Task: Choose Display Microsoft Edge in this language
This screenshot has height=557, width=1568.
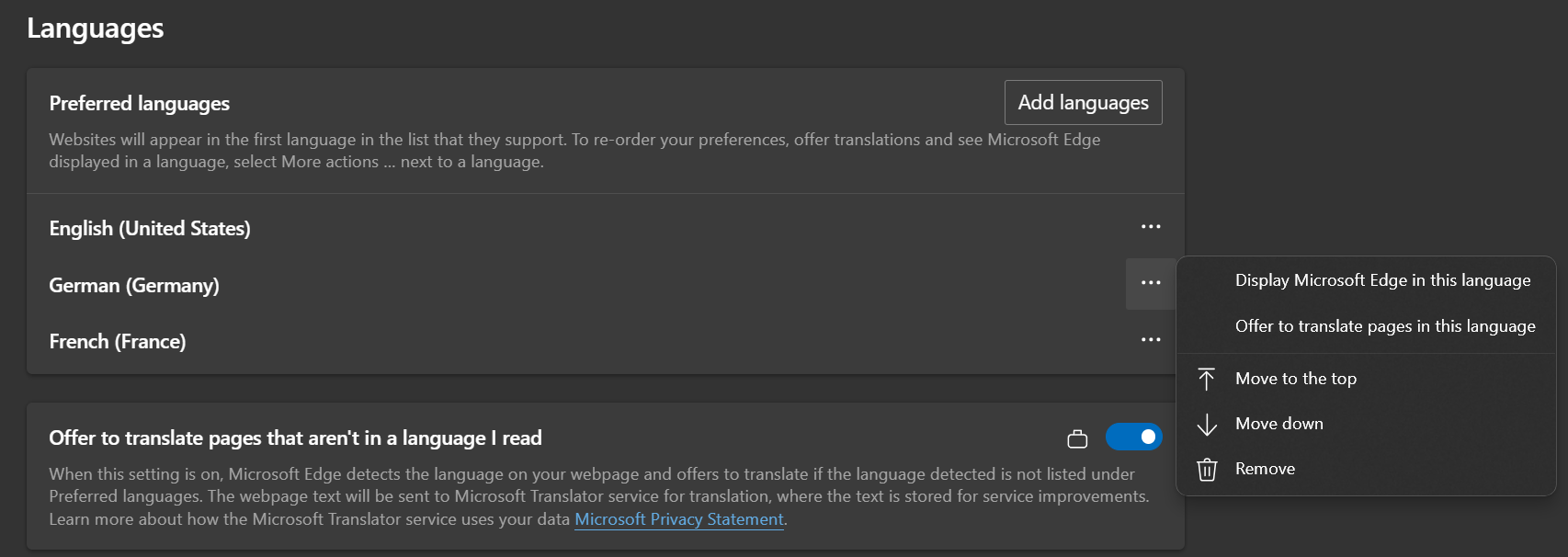Action: (x=1382, y=280)
